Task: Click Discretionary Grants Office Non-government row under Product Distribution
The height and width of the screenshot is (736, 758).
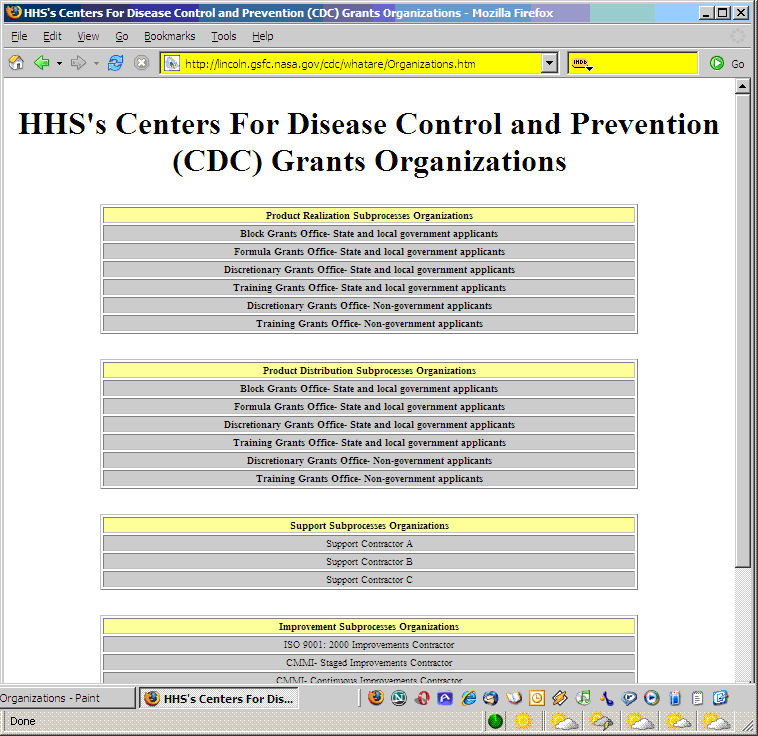Action: click(x=369, y=460)
